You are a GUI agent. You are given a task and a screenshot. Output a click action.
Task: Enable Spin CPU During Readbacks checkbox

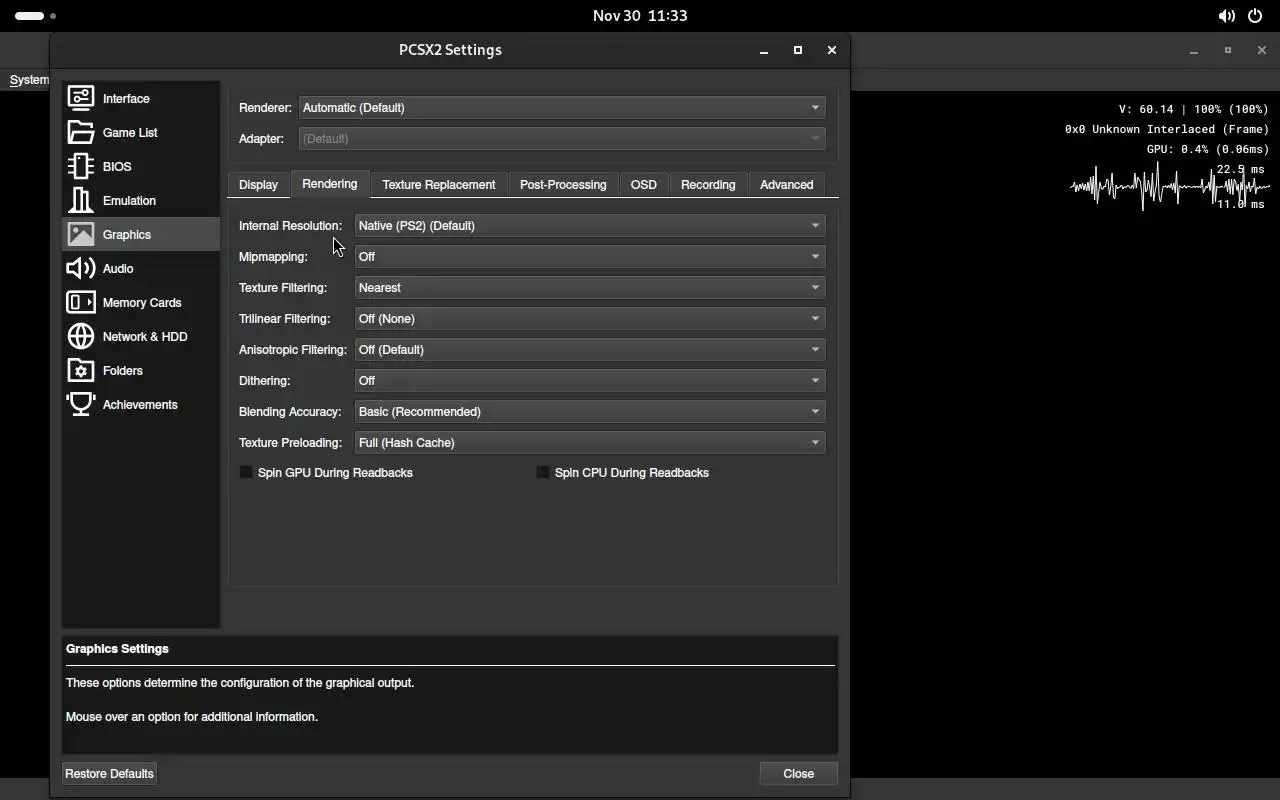[x=543, y=472]
